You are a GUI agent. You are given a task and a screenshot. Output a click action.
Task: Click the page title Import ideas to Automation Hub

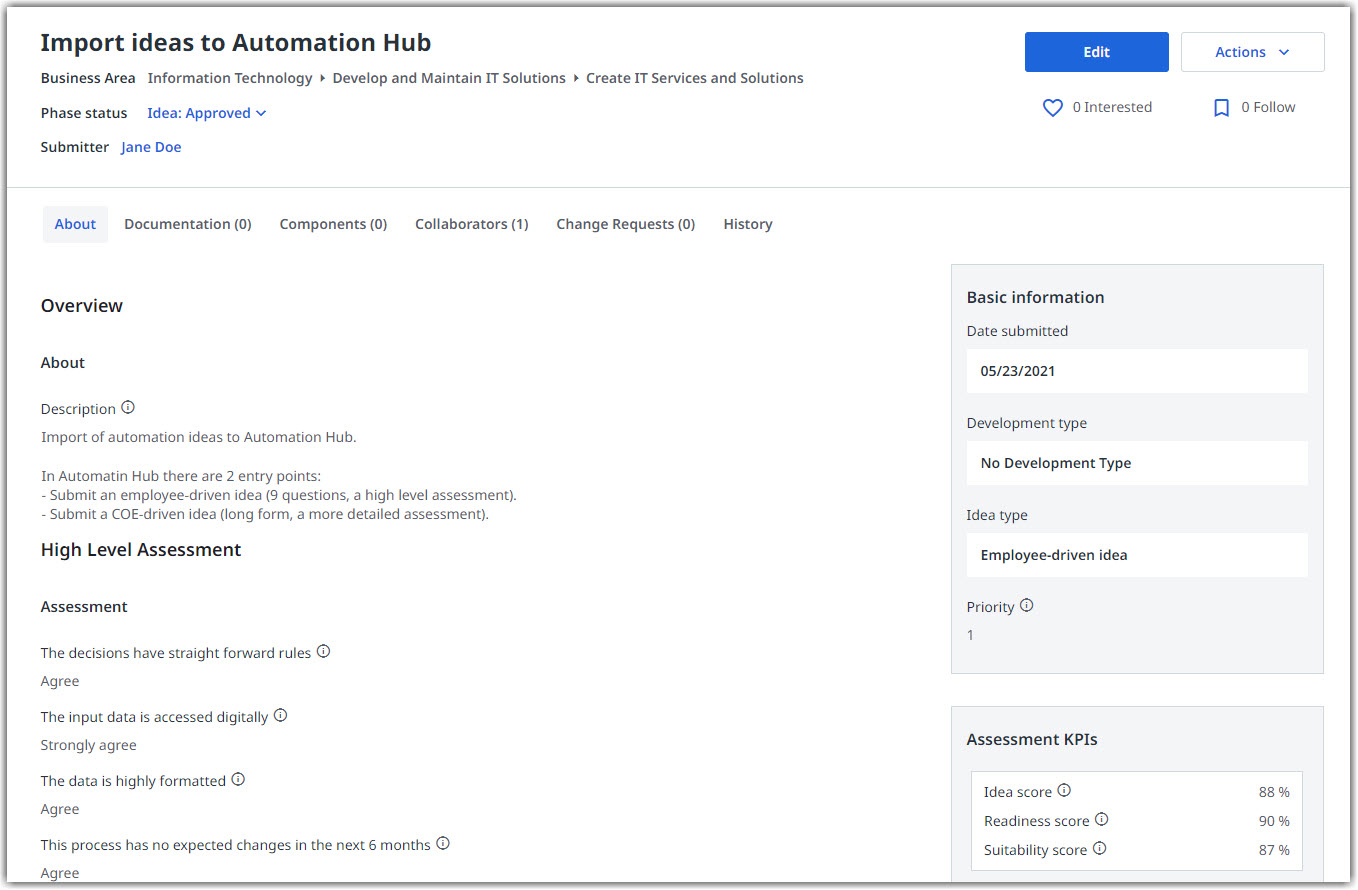click(236, 43)
